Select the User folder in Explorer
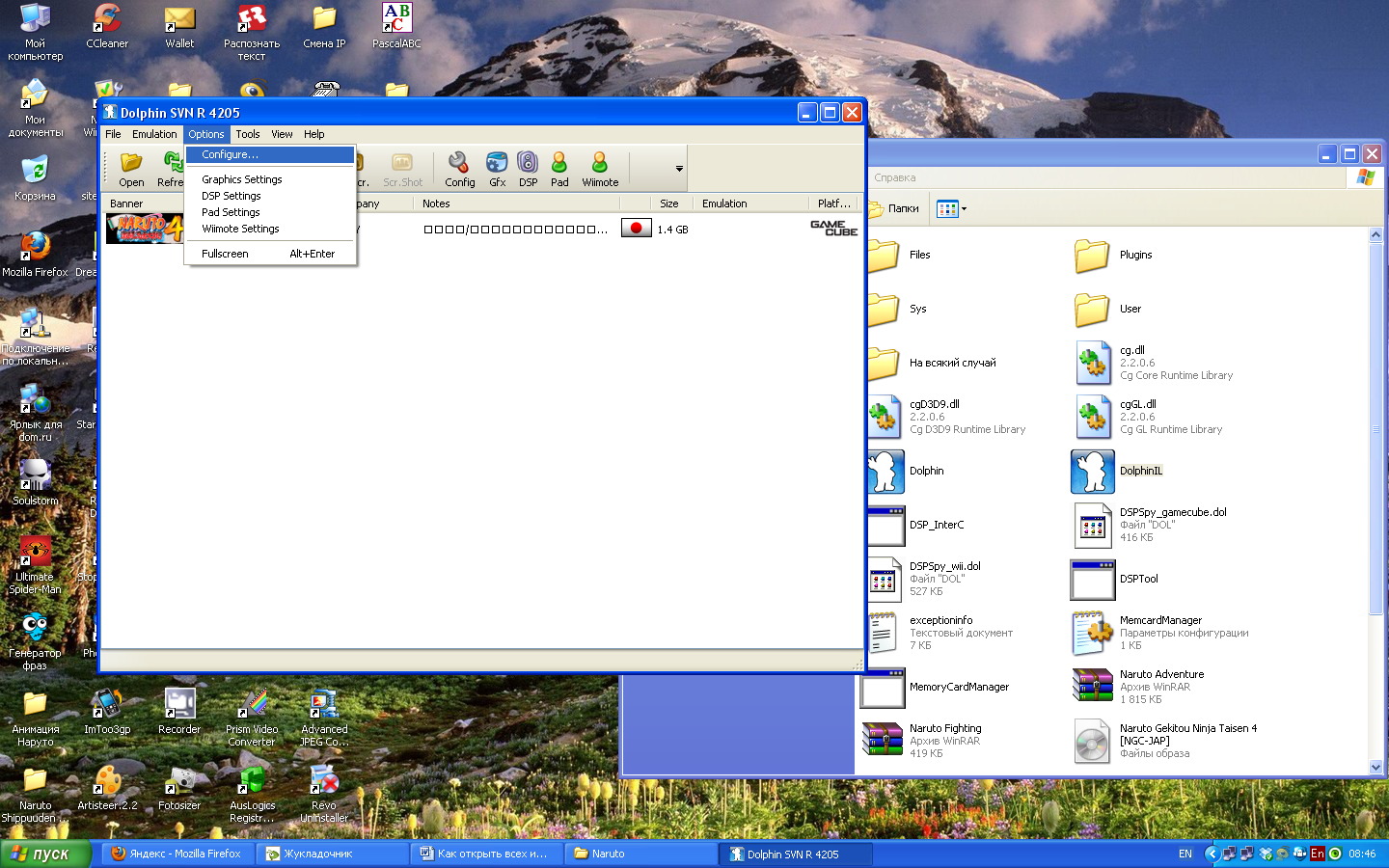1389x868 pixels. coord(1107,309)
